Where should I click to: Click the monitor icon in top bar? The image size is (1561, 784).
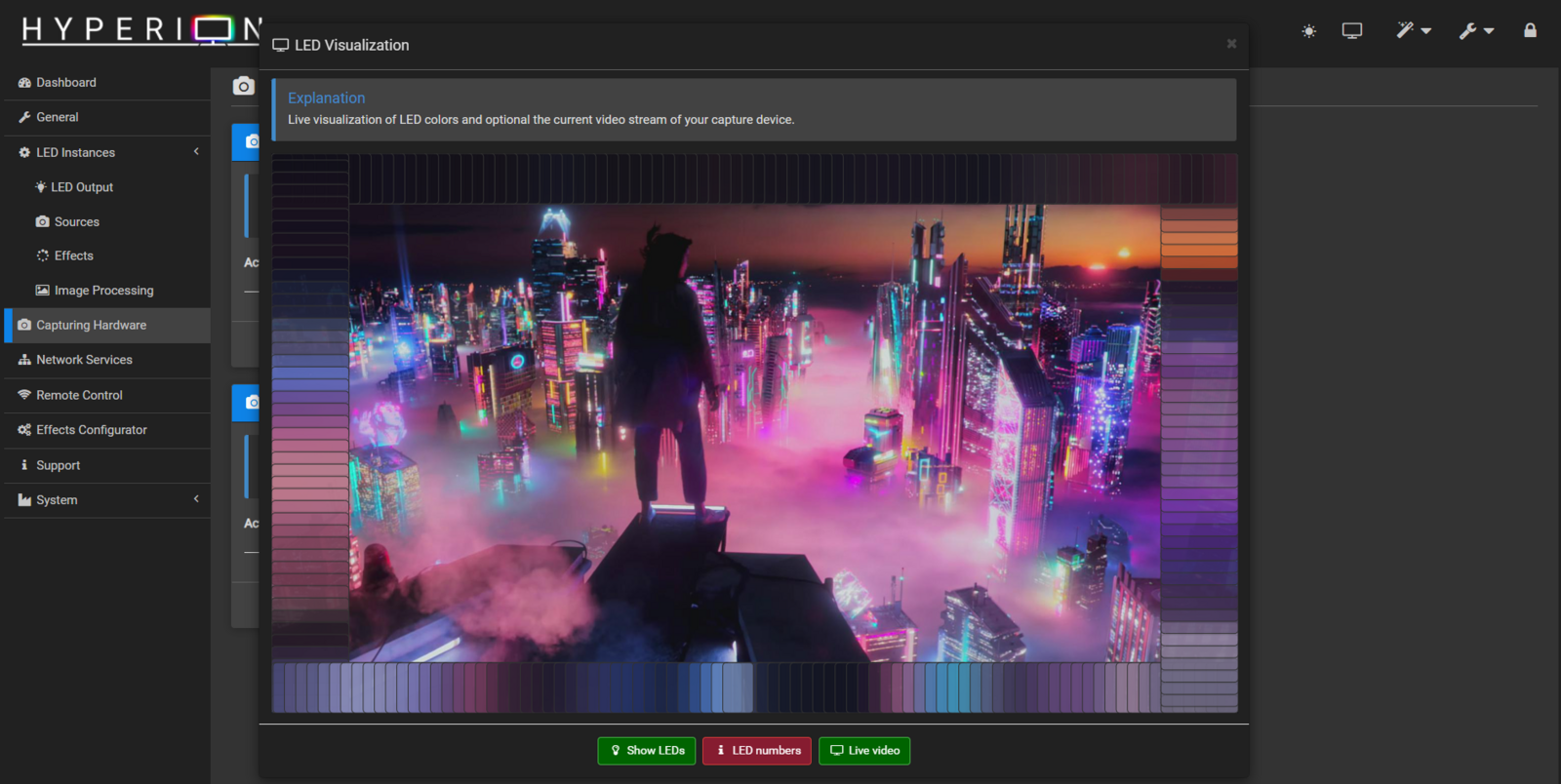[x=1351, y=31]
